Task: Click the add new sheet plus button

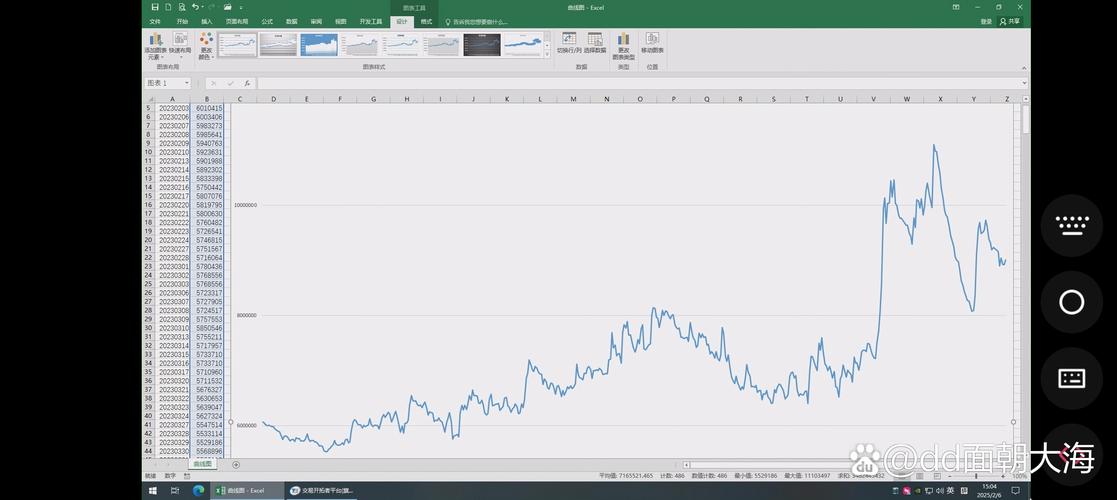Action: click(x=236, y=464)
